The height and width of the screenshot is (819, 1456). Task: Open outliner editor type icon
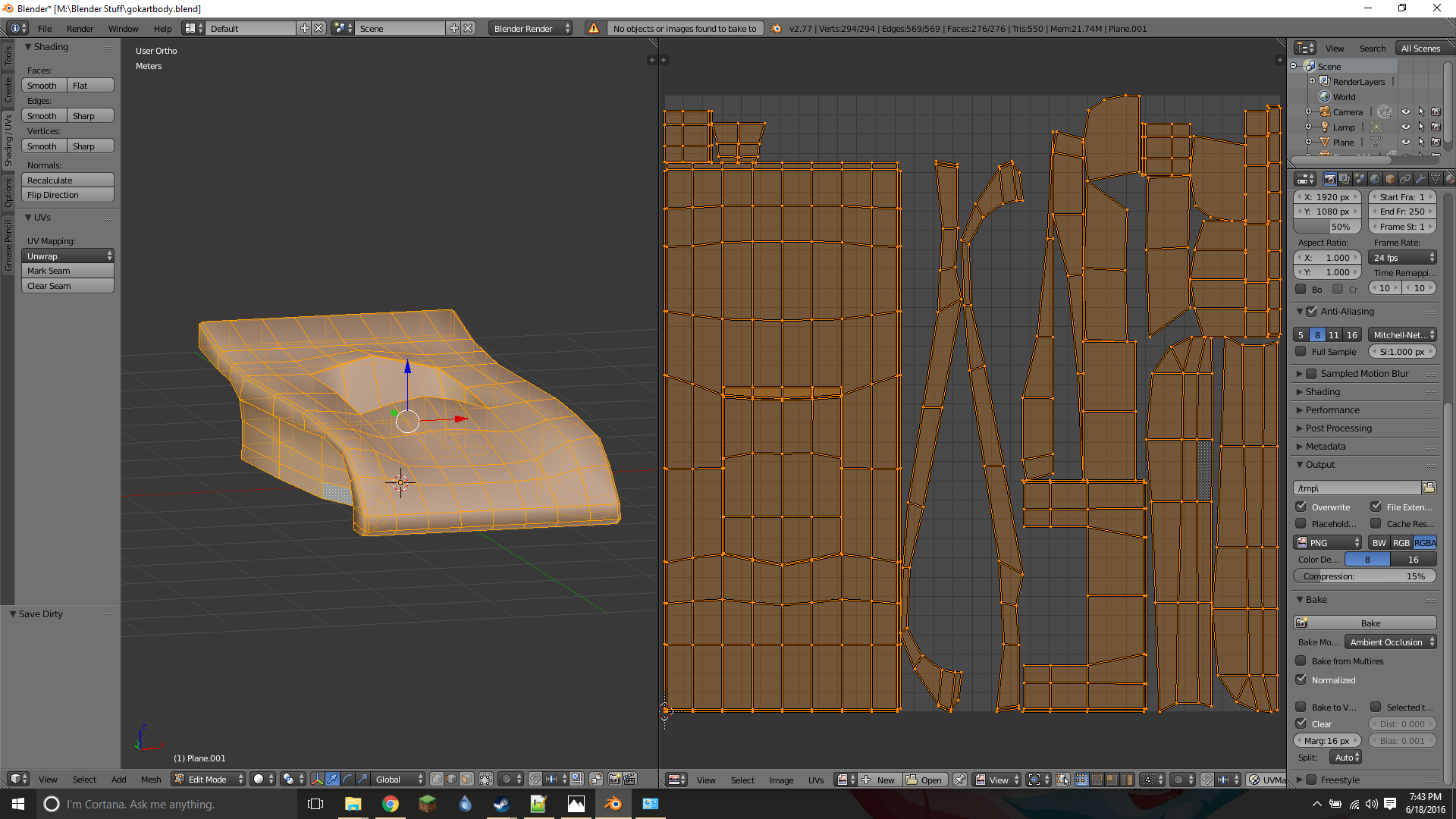(x=1305, y=48)
